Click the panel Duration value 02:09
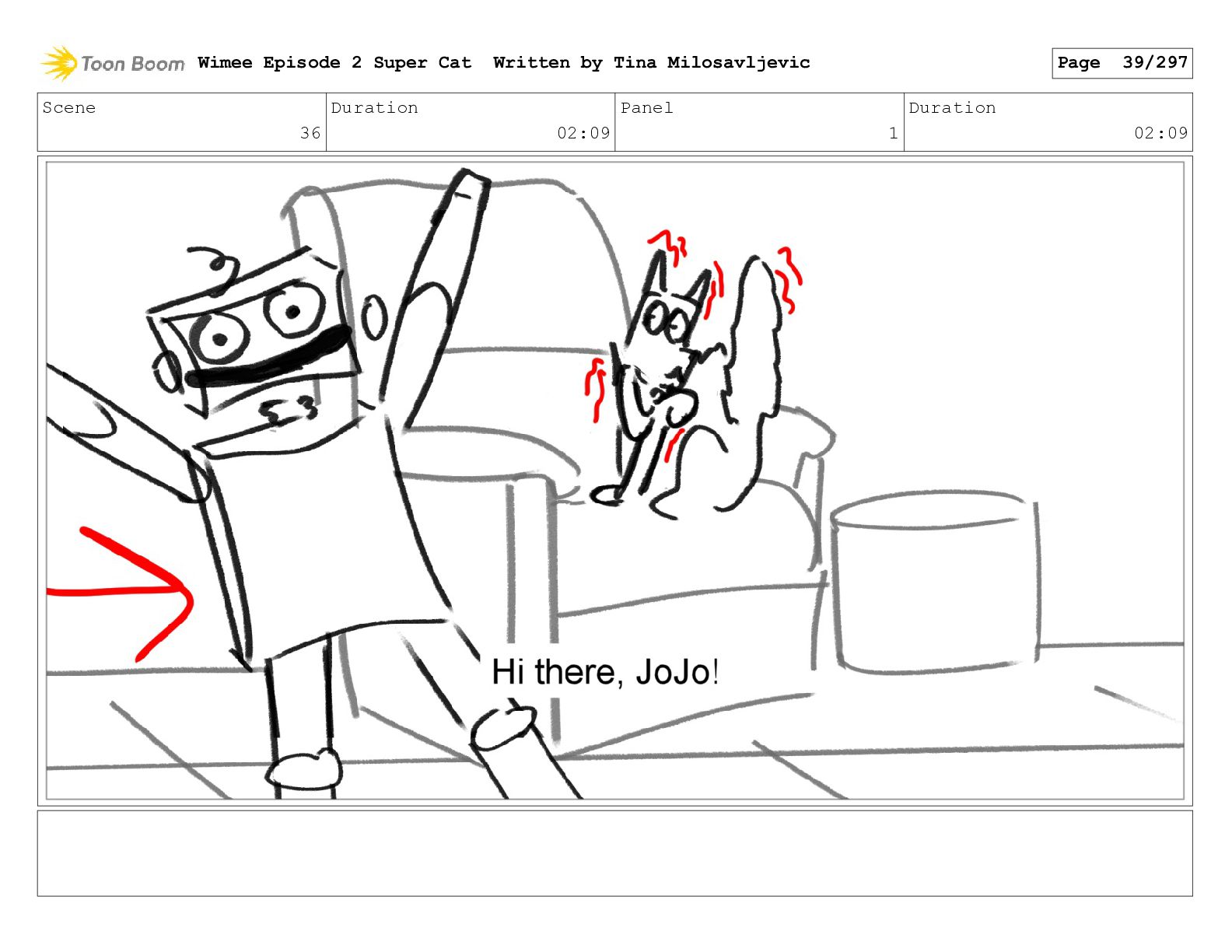 point(1160,133)
